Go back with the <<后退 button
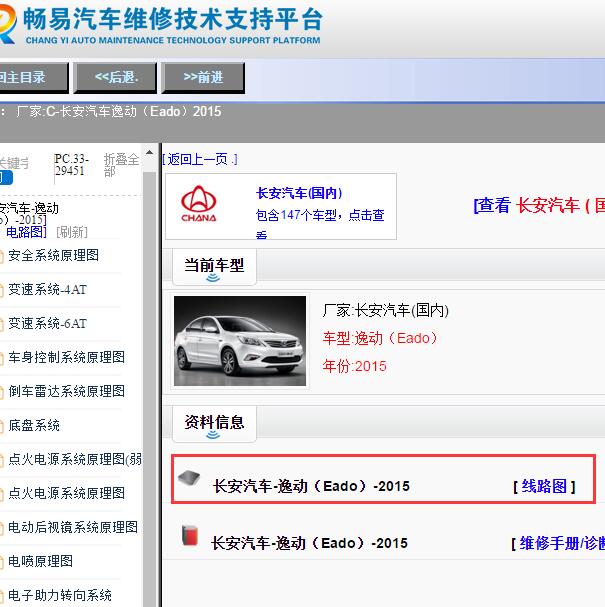Screen dimensions: 605x607 [x=115, y=77]
